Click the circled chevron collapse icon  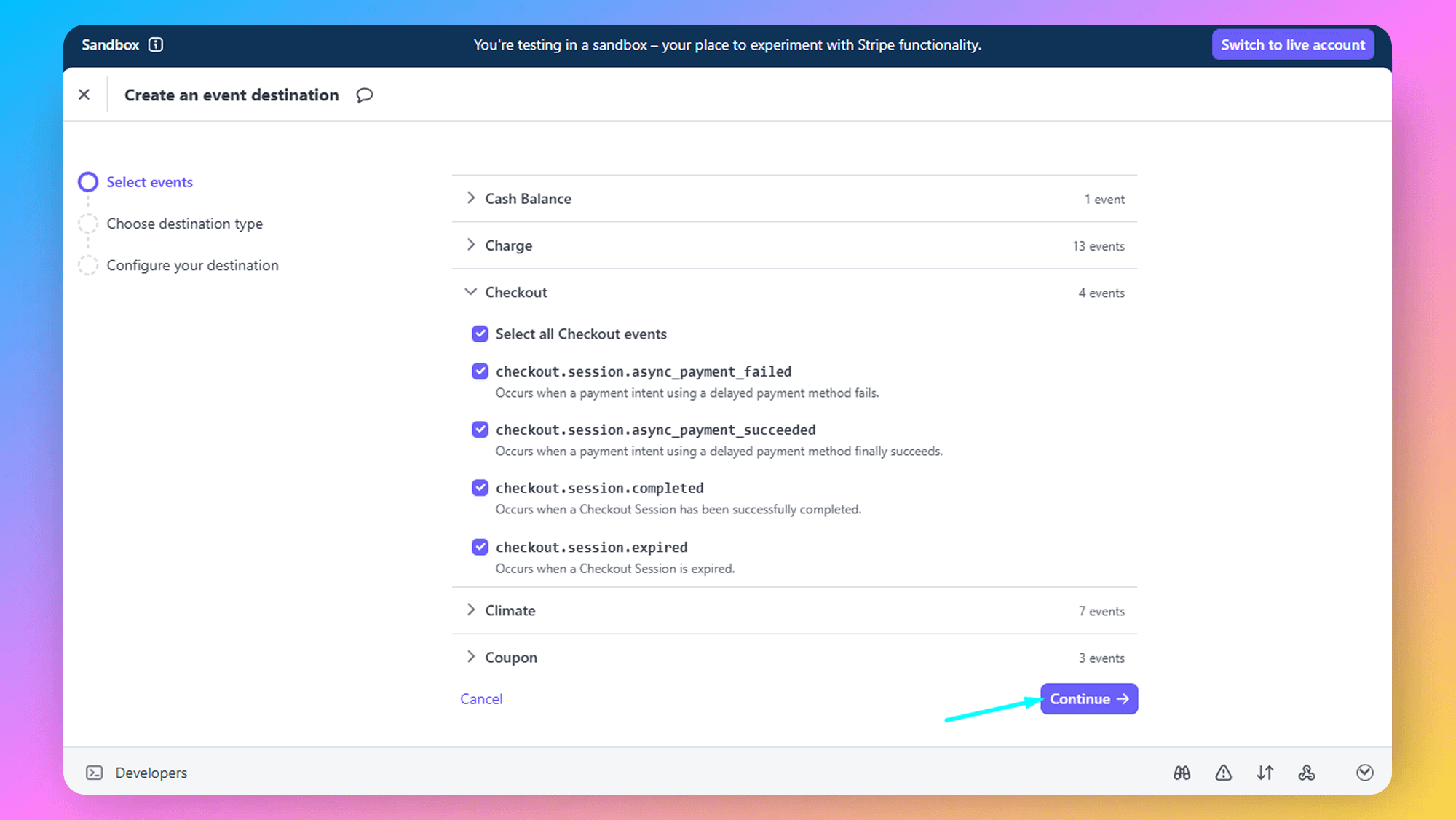pos(1364,773)
